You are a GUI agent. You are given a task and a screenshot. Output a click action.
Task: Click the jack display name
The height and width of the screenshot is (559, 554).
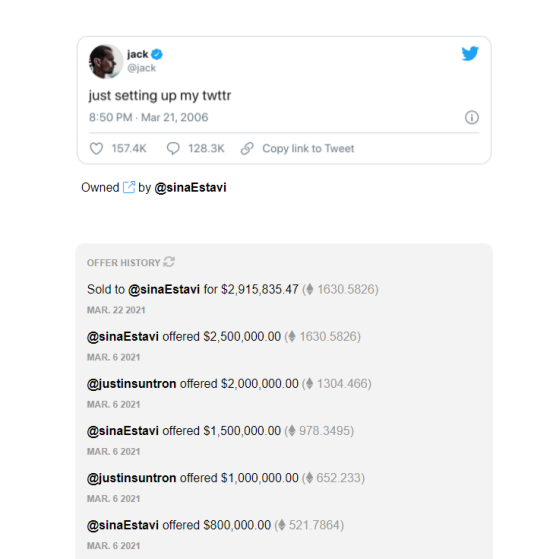coord(138,54)
